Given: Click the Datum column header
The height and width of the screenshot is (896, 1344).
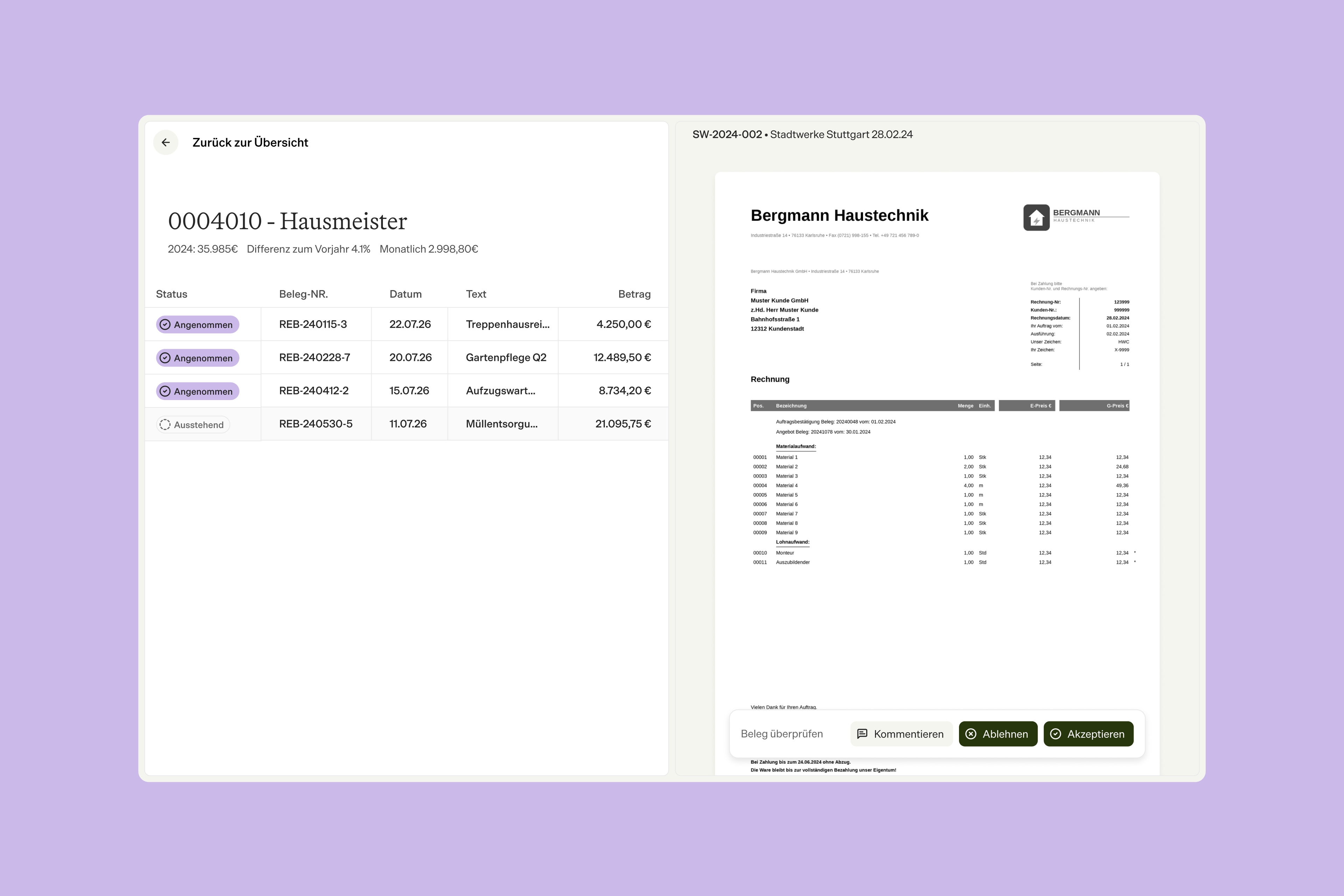Looking at the screenshot, I should pos(405,294).
